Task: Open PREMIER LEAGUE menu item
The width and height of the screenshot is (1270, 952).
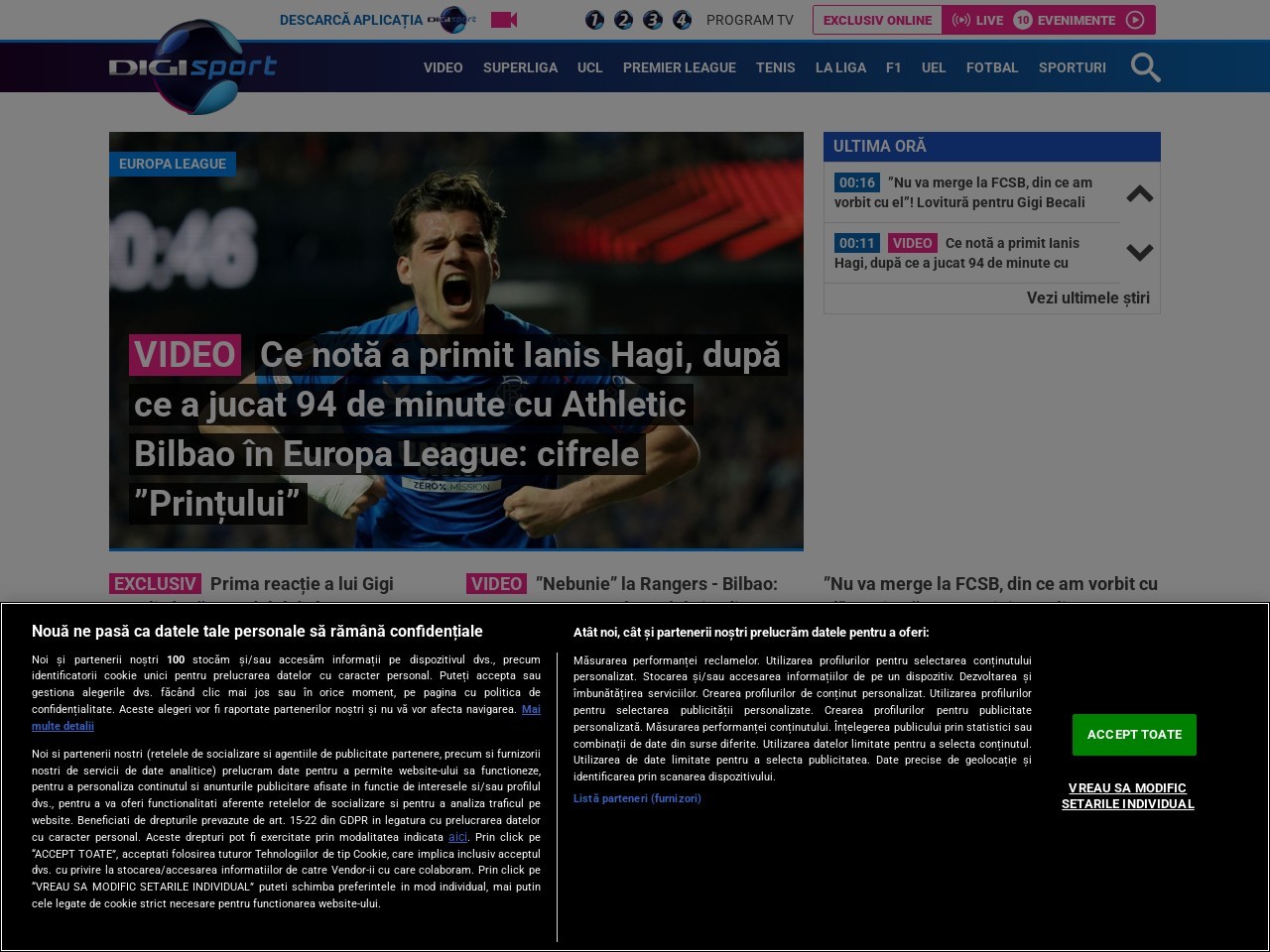Action: 680,67
